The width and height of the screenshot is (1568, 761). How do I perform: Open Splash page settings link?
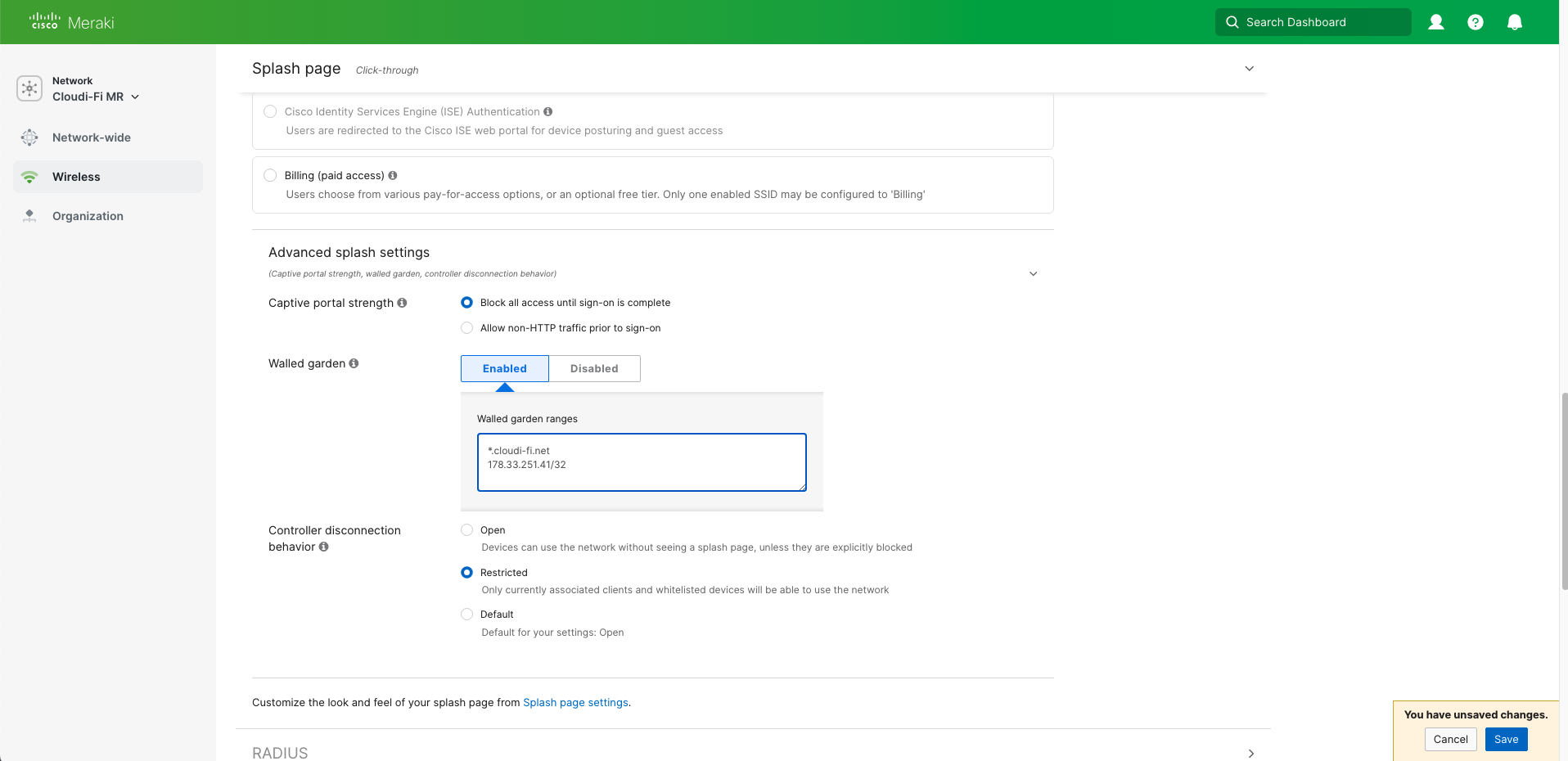[x=575, y=702]
